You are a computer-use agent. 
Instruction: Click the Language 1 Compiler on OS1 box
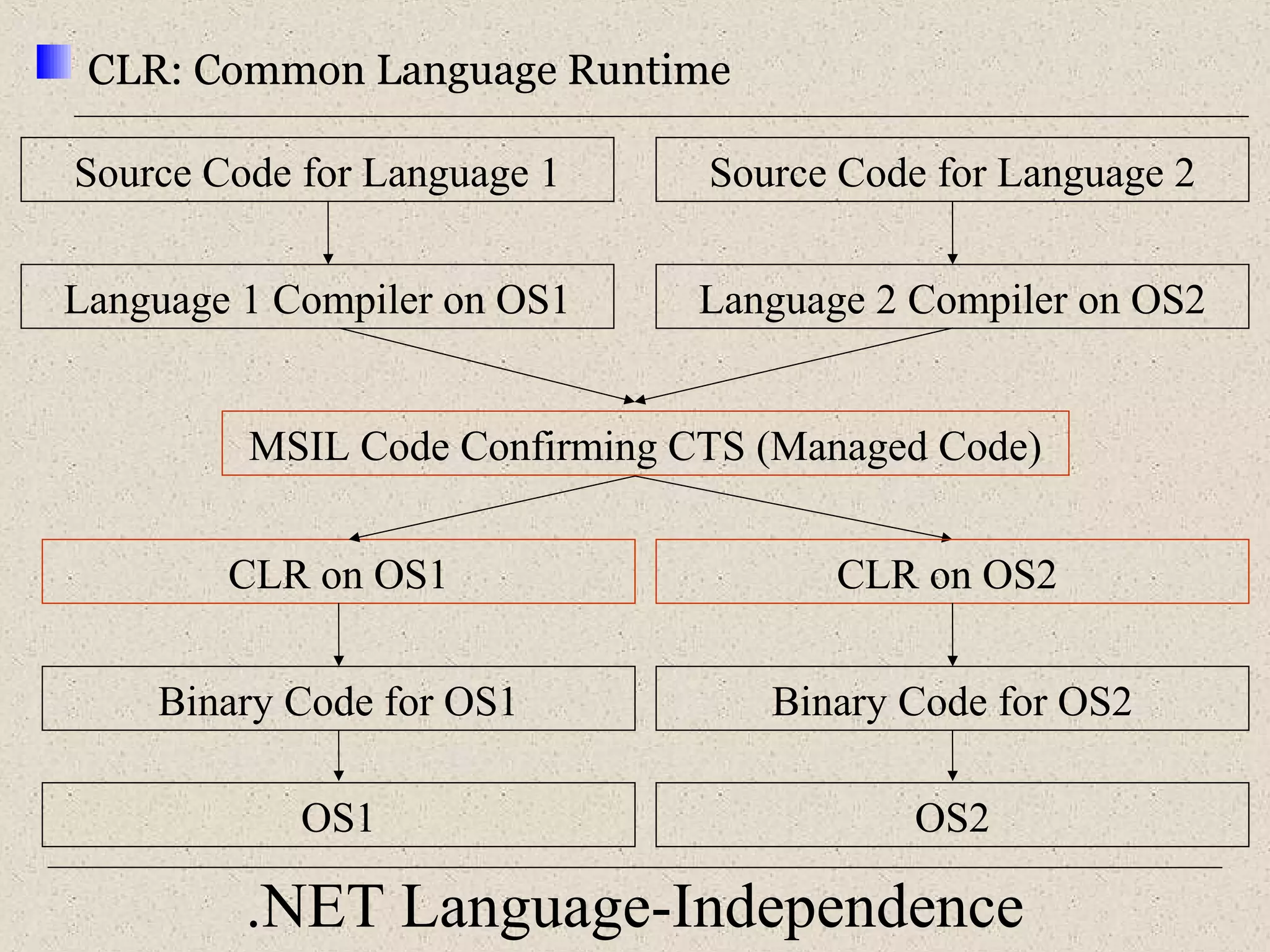(317, 297)
